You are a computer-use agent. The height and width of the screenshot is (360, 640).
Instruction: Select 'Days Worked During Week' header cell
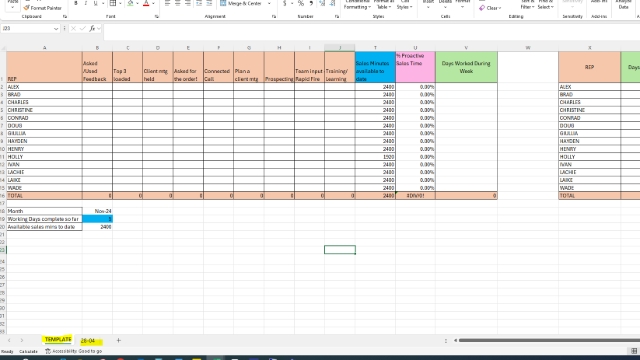pos(466,67)
